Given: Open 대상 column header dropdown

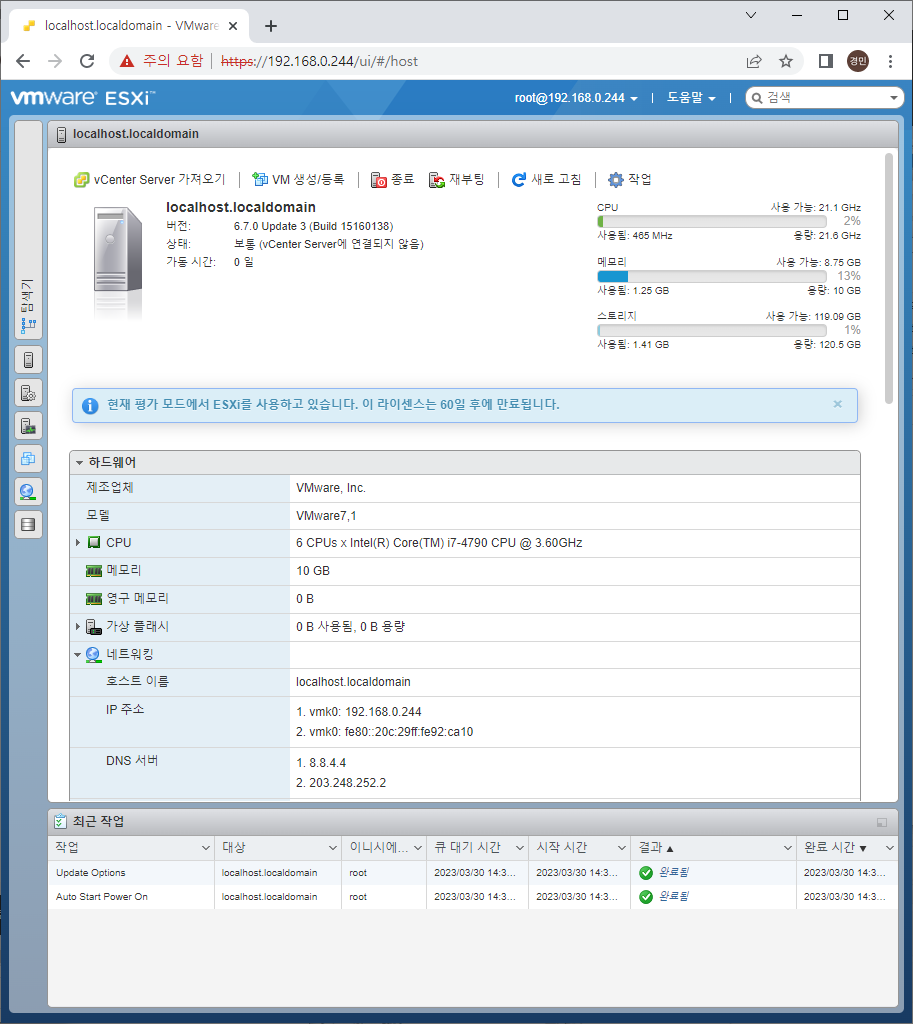Looking at the screenshot, I should [332, 848].
